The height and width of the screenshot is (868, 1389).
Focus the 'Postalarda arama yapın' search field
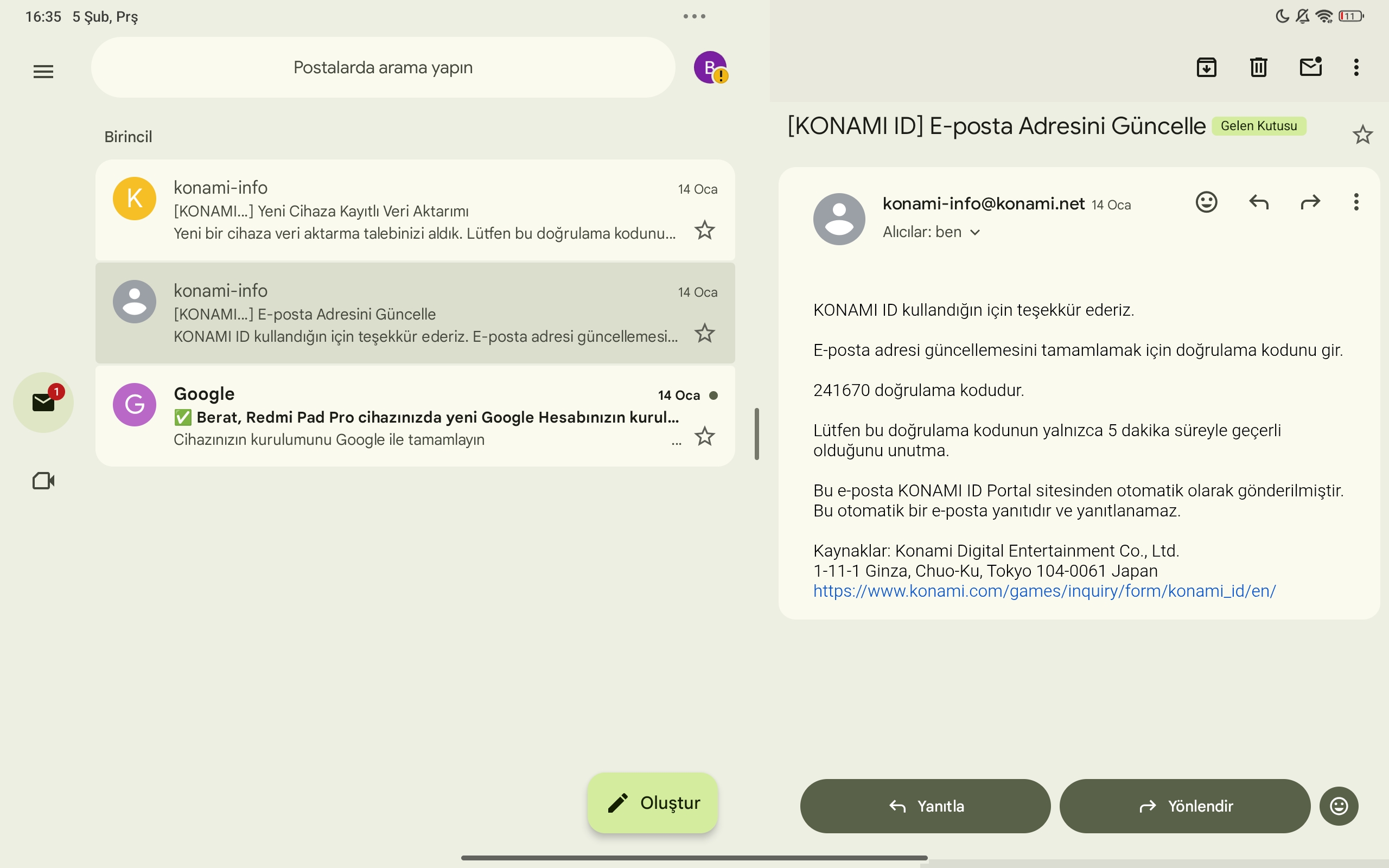click(x=383, y=67)
